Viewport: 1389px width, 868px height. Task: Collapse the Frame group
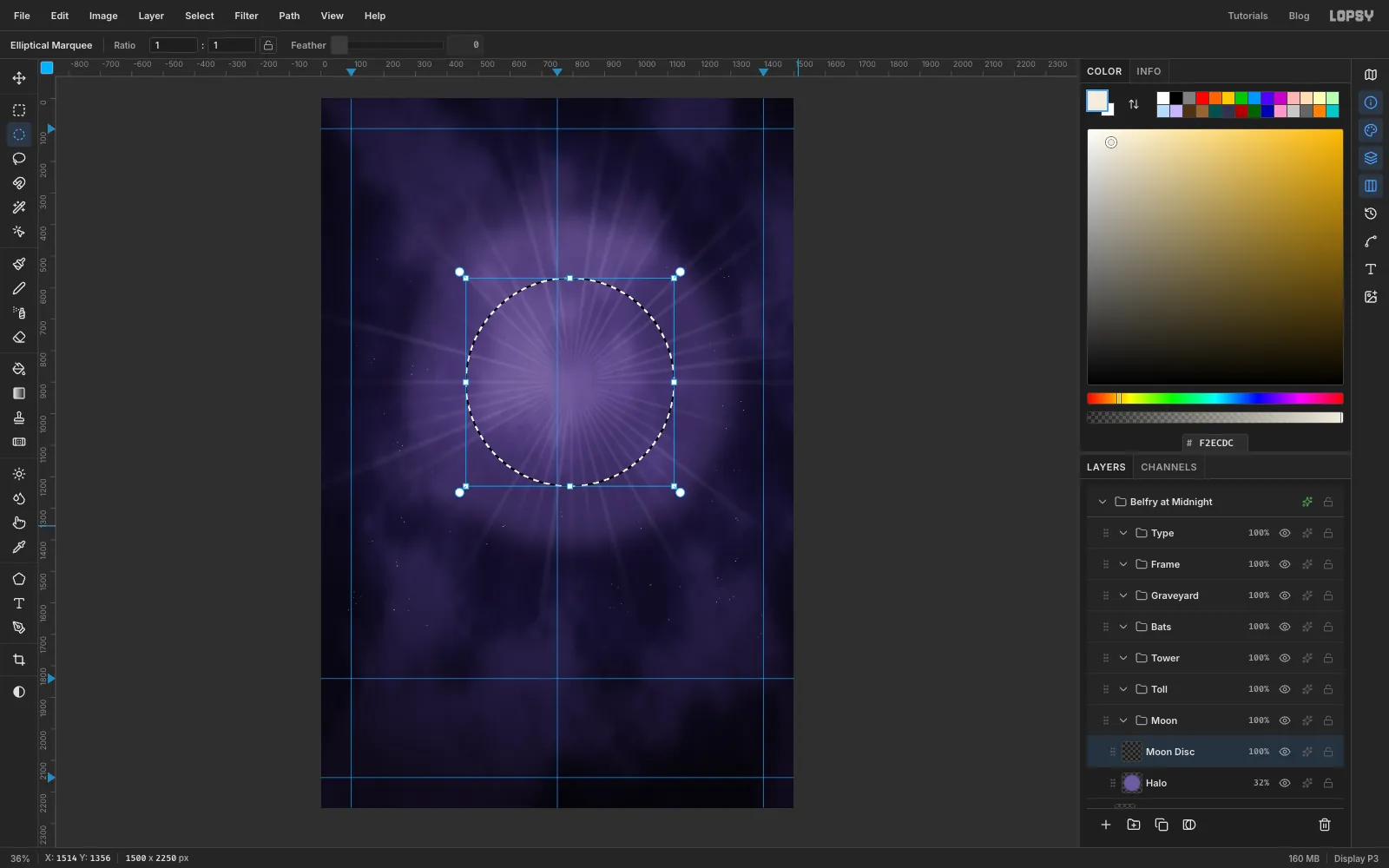(1123, 564)
